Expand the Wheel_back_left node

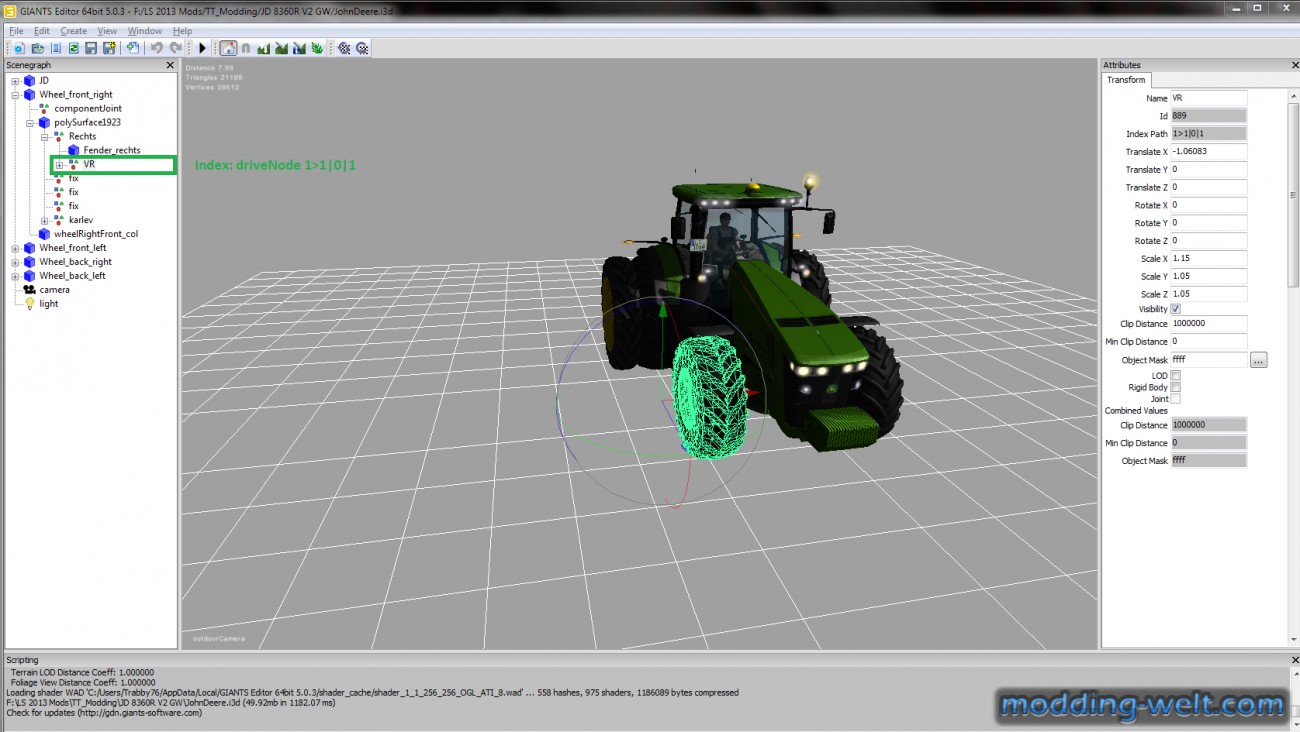coord(16,276)
